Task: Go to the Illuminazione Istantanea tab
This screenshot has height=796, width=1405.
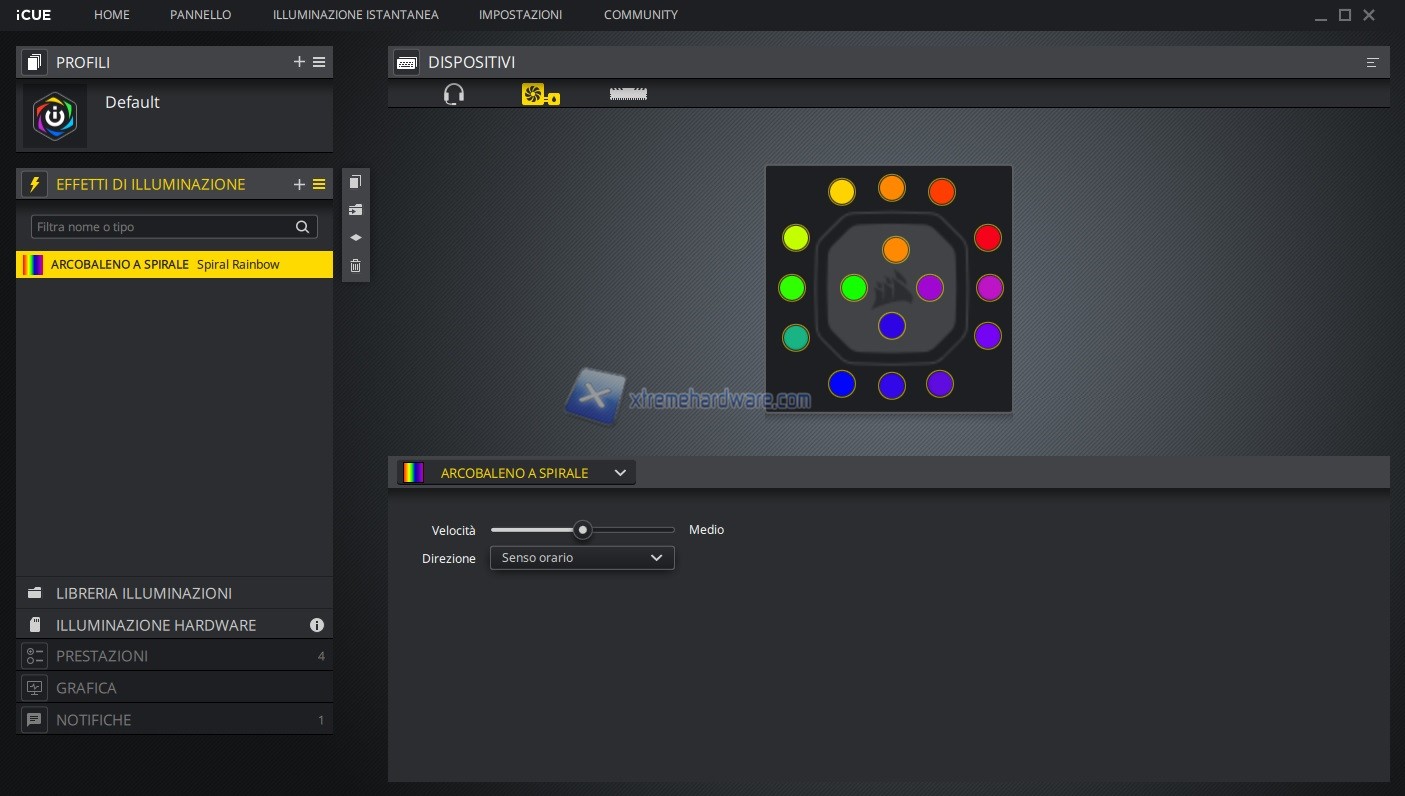Action: 355,15
